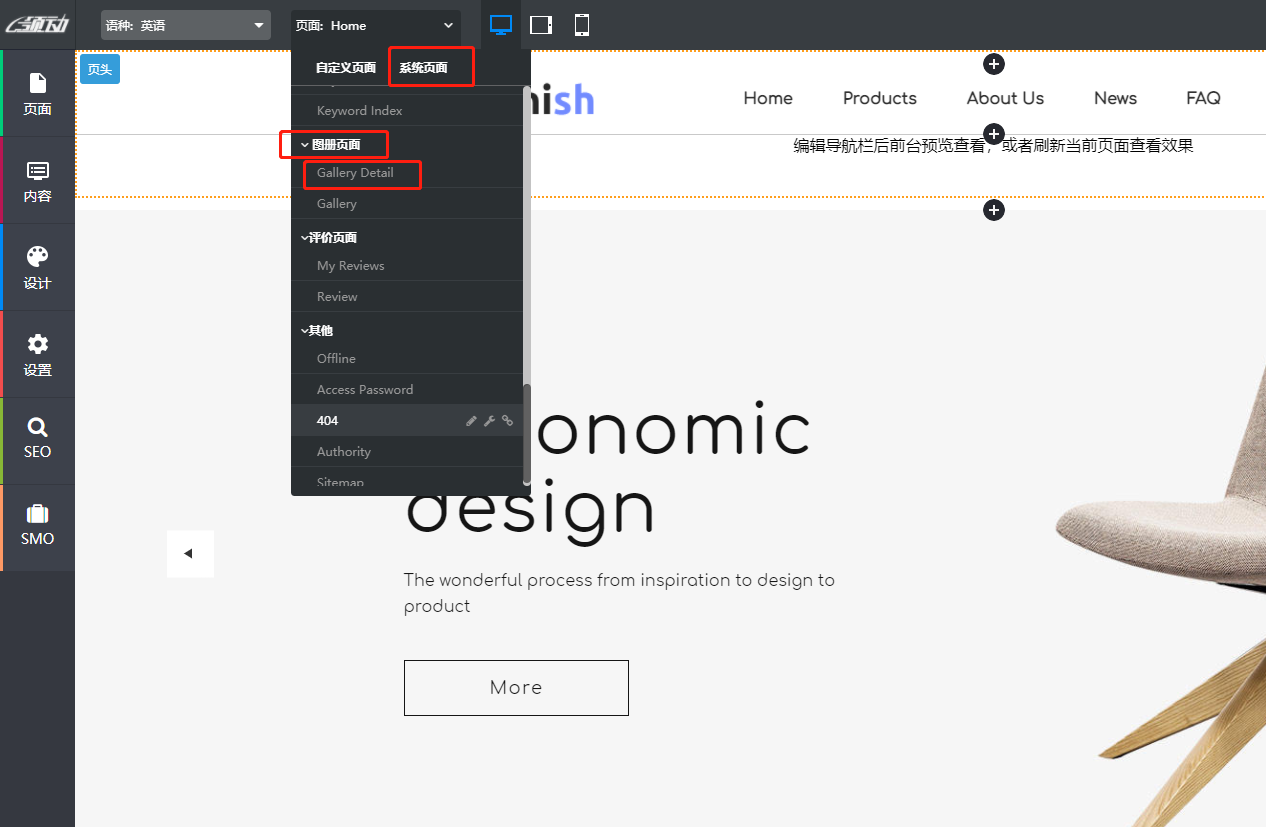
Task: Open the 语种 language dropdown
Action: [186, 25]
